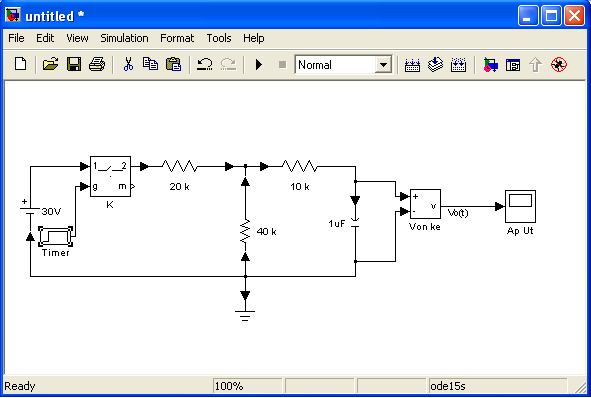Save the model with the floppy icon

pos(74,64)
